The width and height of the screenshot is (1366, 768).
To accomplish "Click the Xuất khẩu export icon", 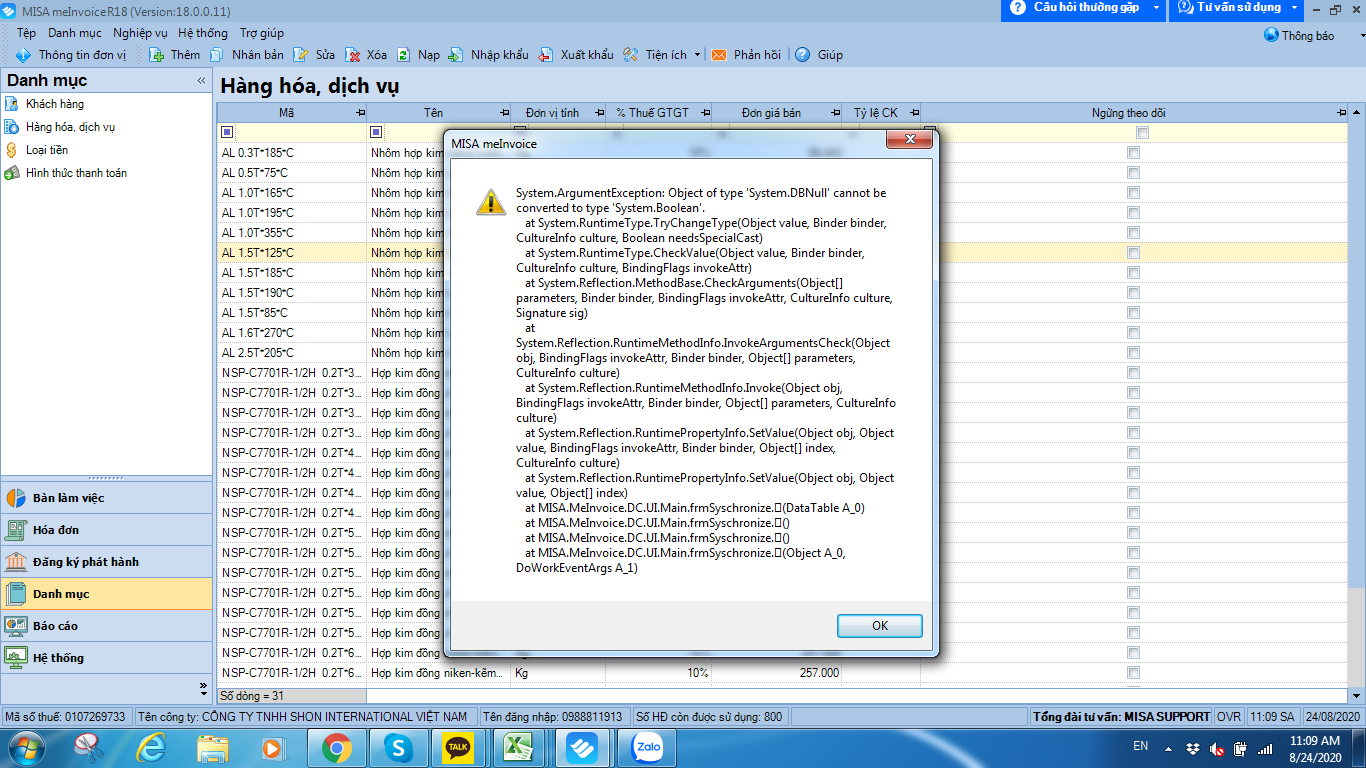I will click(x=546, y=55).
